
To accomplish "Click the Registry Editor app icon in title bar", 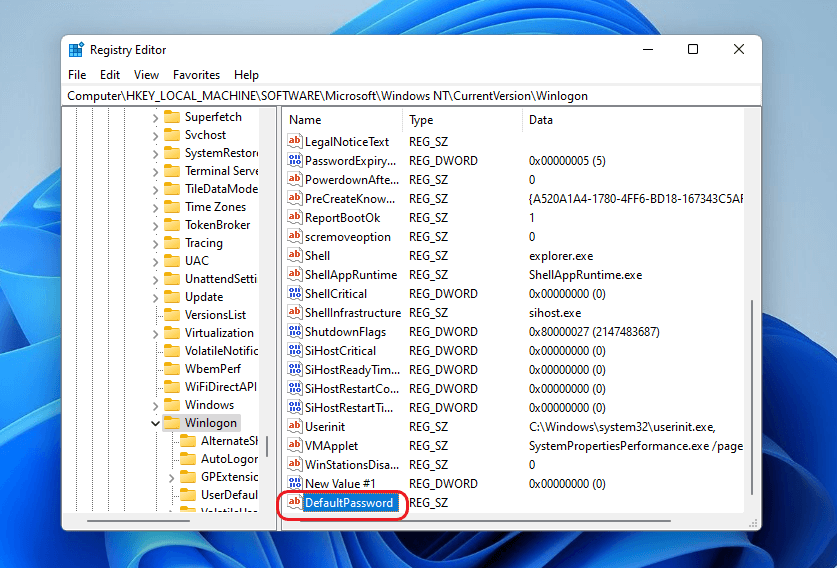I will pos(76,50).
